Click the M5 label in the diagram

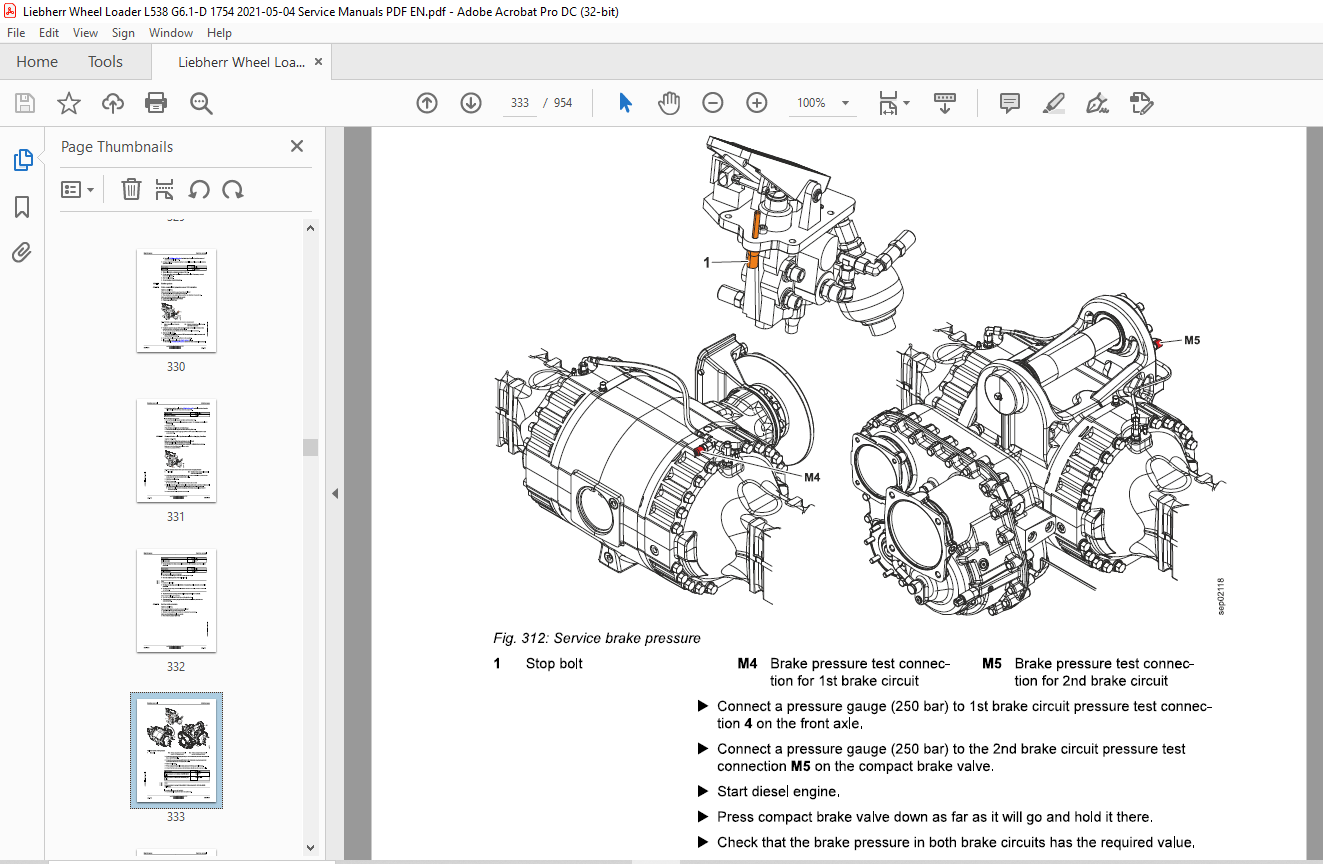tap(1192, 340)
